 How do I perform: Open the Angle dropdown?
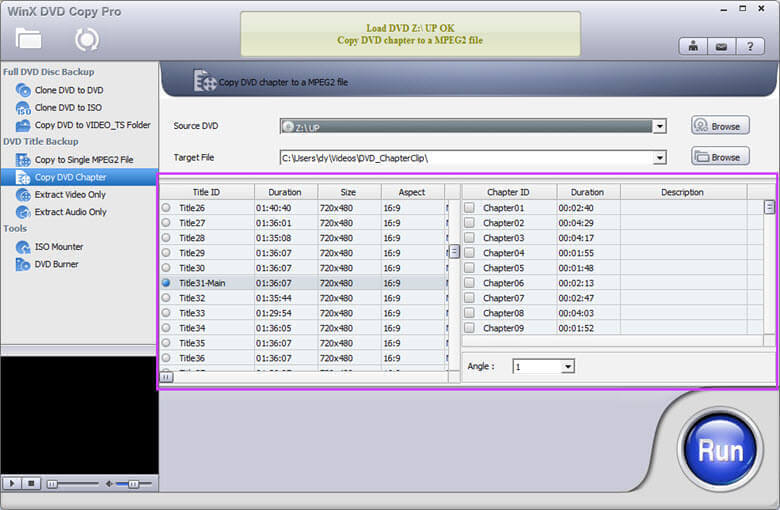(x=568, y=367)
